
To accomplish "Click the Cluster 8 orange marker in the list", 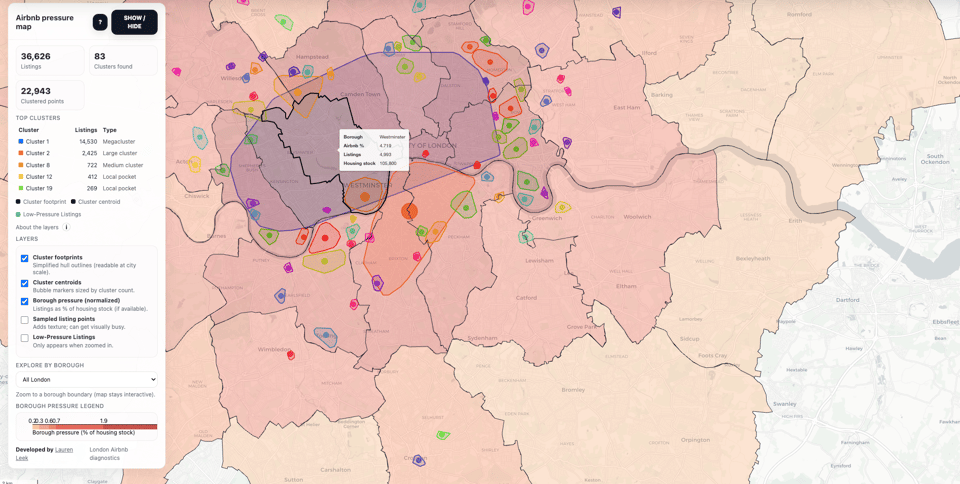I will (x=20, y=165).
